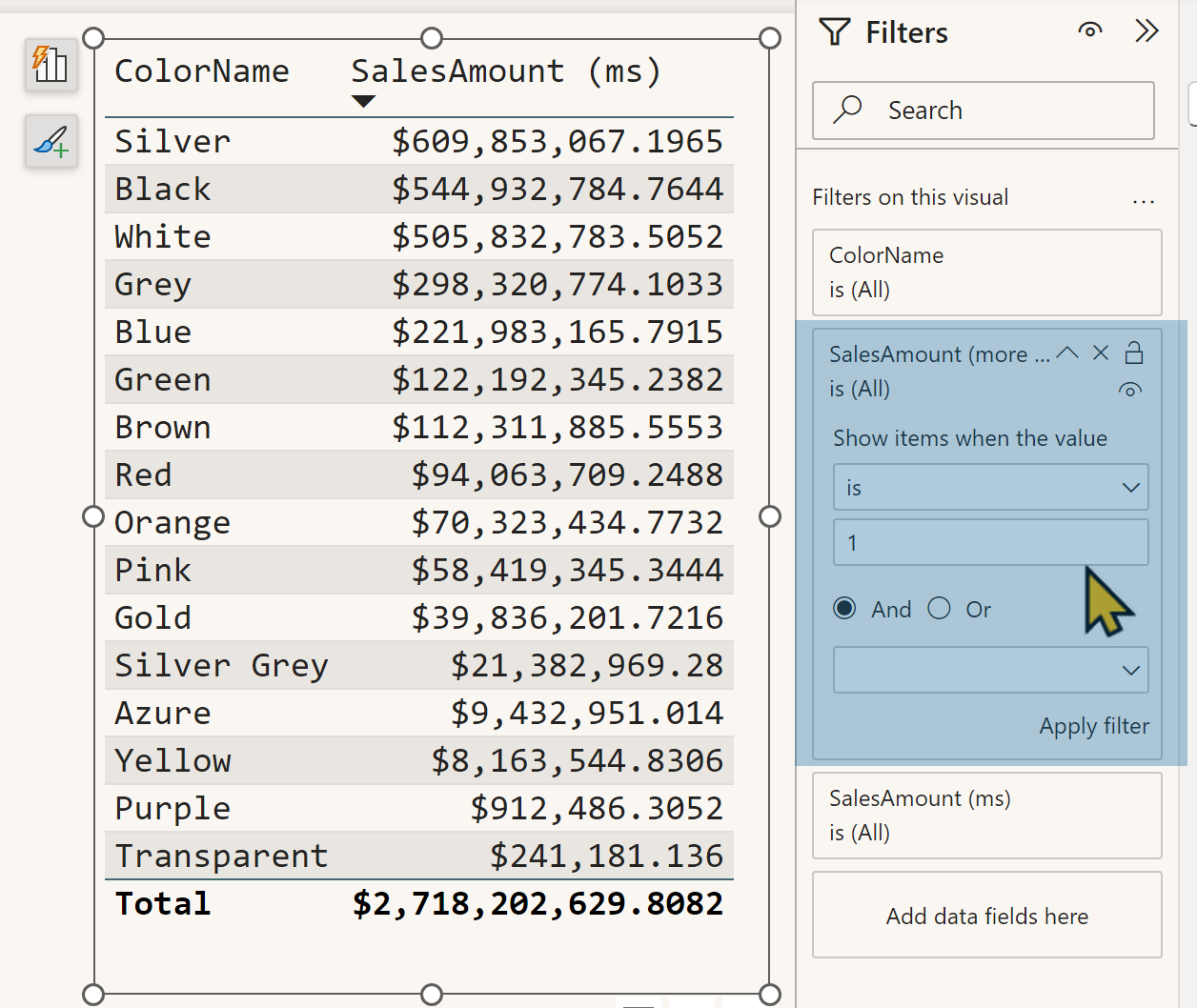The image size is (1197, 1008).
Task: Click the value $21,382,969.28
Action: pyautogui.click(x=587, y=665)
